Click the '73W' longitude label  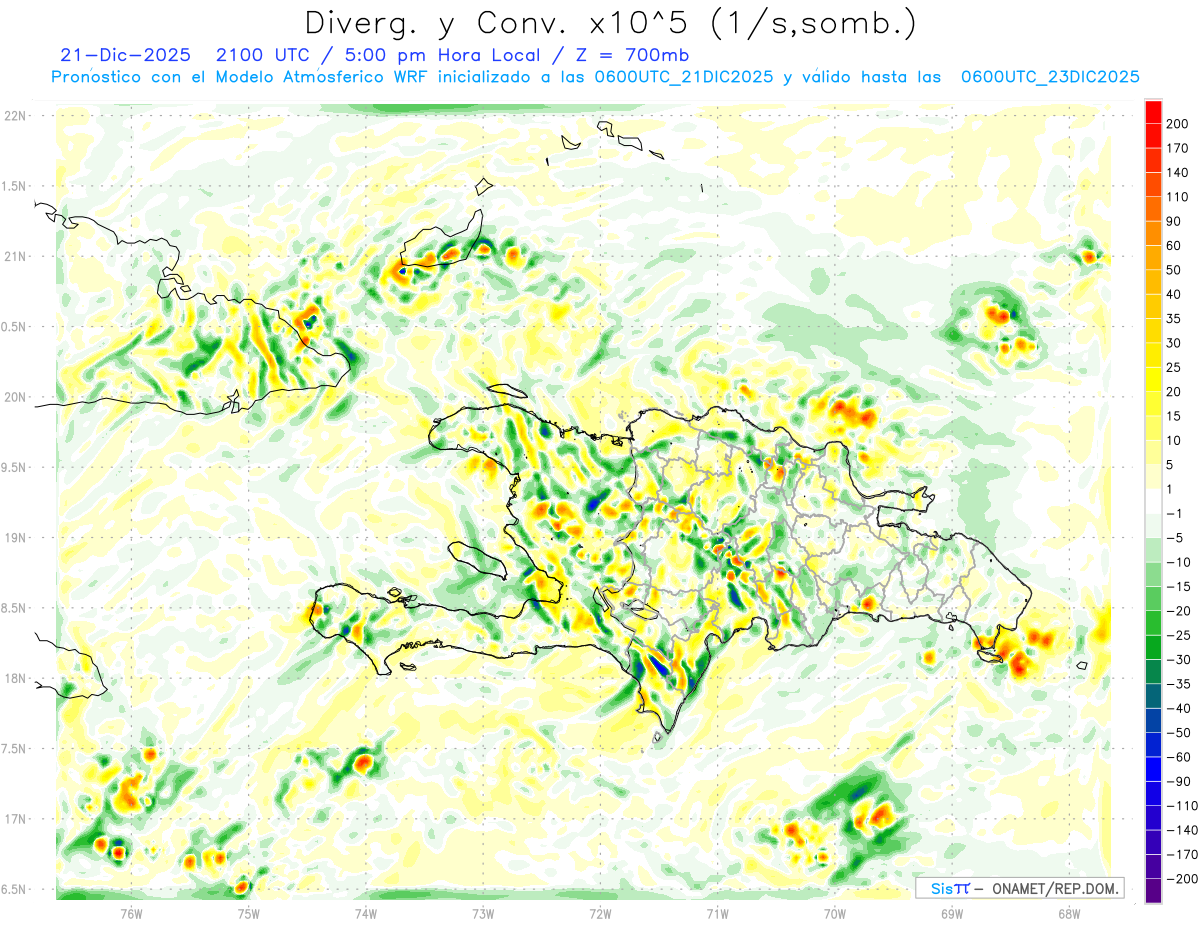(x=482, y=912)
